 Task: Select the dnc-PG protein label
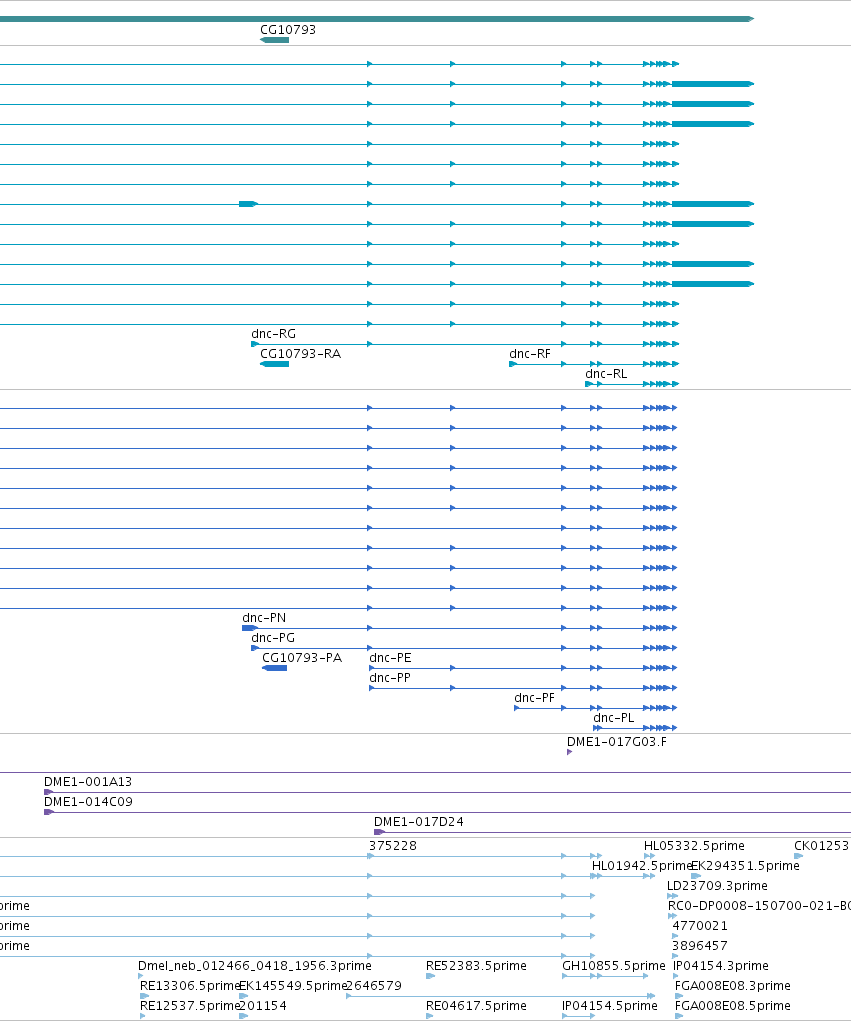point(273,638)
